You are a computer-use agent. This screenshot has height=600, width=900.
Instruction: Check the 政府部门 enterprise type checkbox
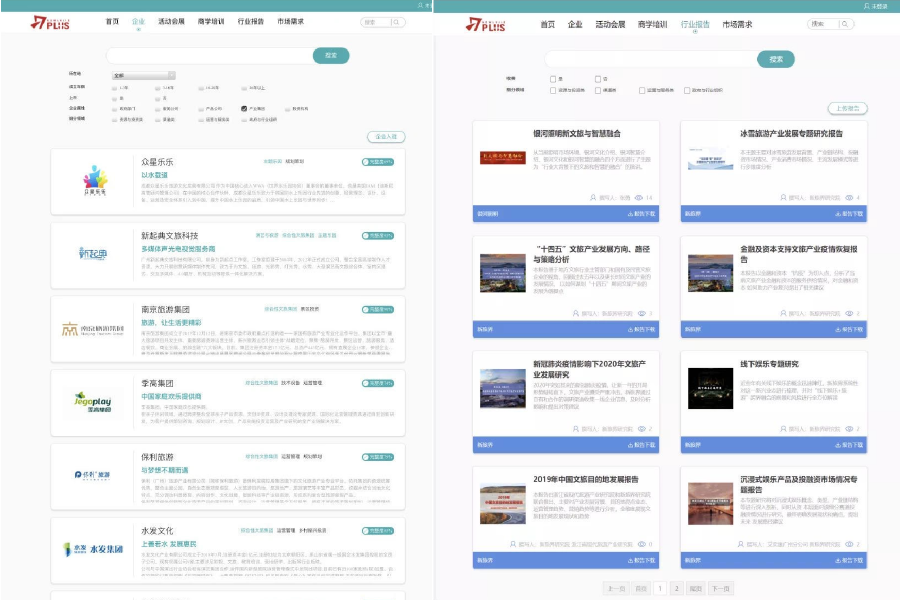(114, 109)
